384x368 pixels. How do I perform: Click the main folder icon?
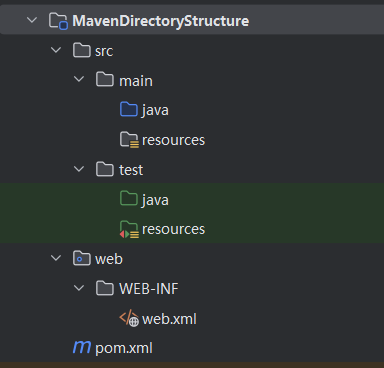point(105,80)
